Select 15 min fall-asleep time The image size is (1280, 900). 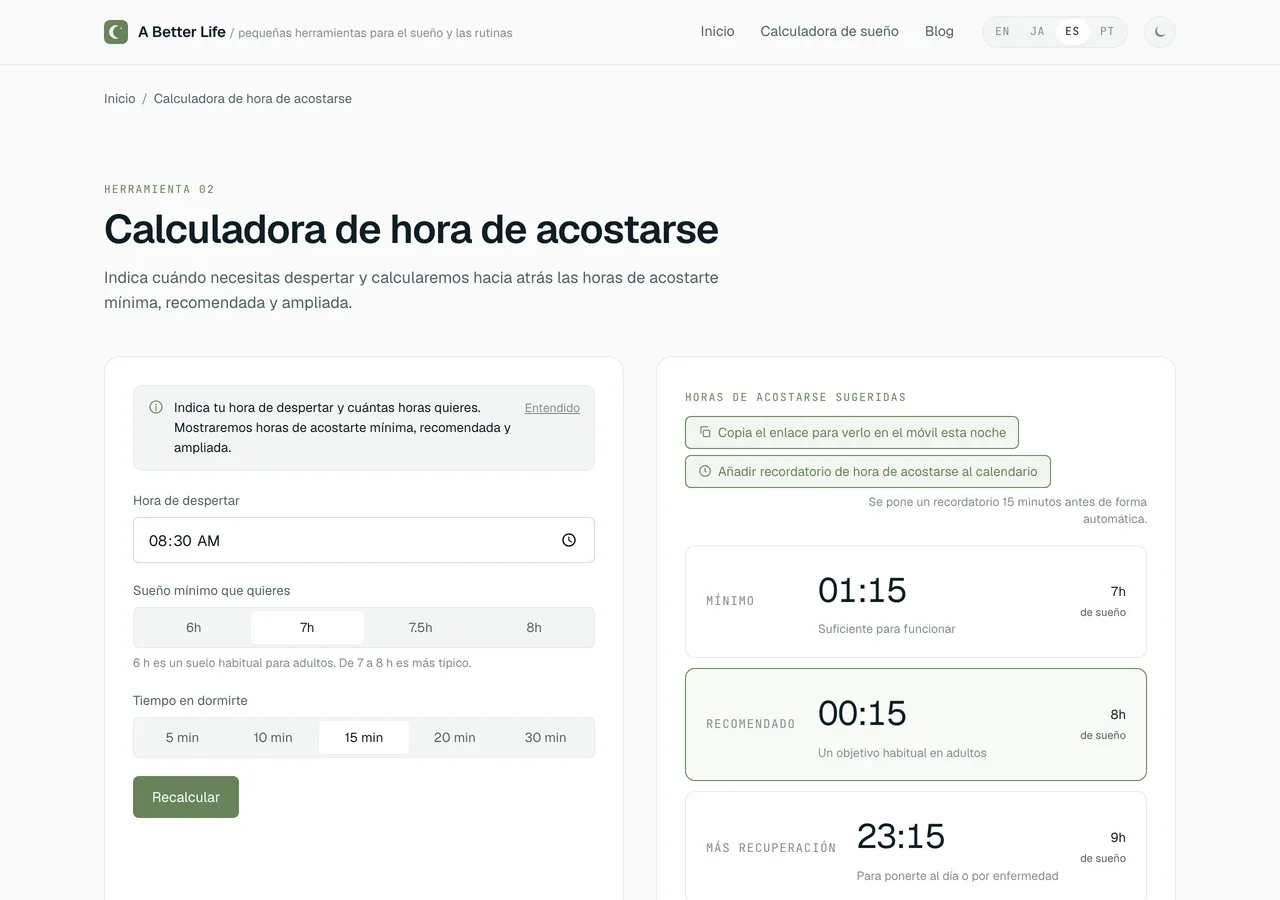tap(364, 737)
